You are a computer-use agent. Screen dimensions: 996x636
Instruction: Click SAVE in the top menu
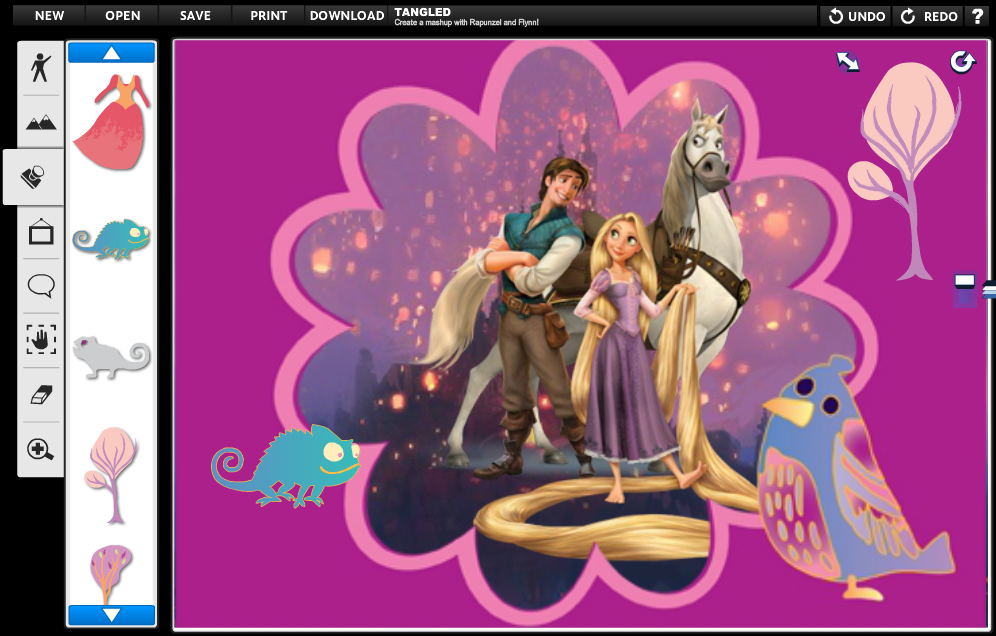(x=195, y=16)
